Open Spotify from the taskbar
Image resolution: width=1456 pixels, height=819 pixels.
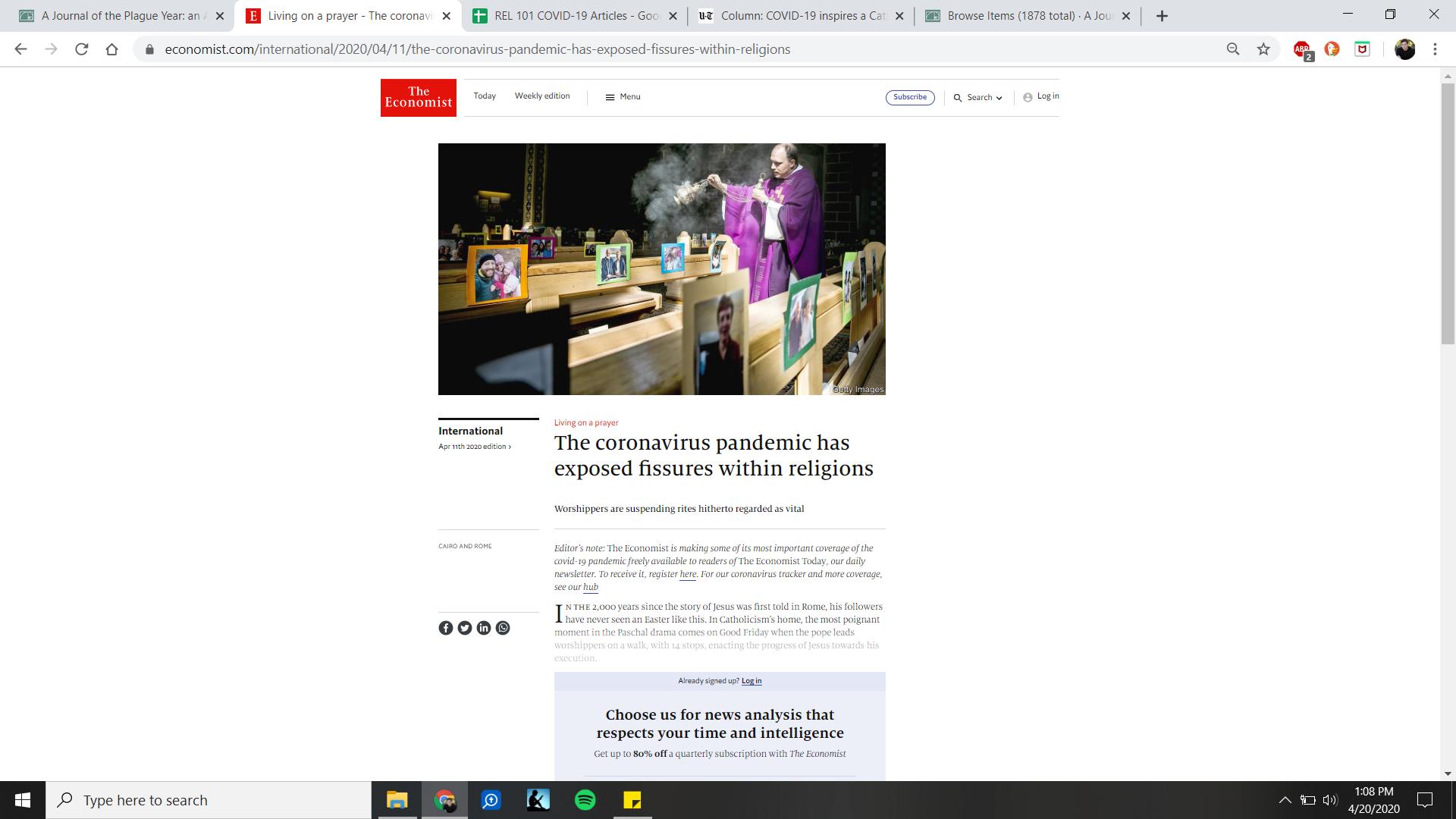[x=585, y=800]
